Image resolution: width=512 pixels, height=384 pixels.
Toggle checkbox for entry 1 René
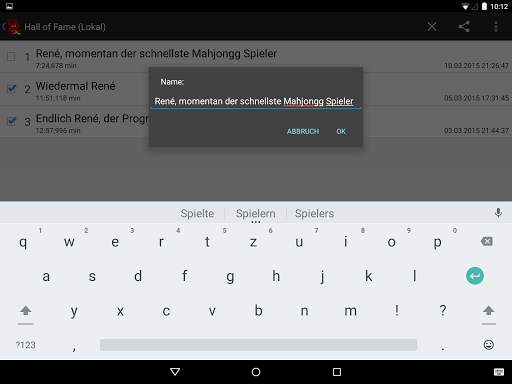pos(11,56)
